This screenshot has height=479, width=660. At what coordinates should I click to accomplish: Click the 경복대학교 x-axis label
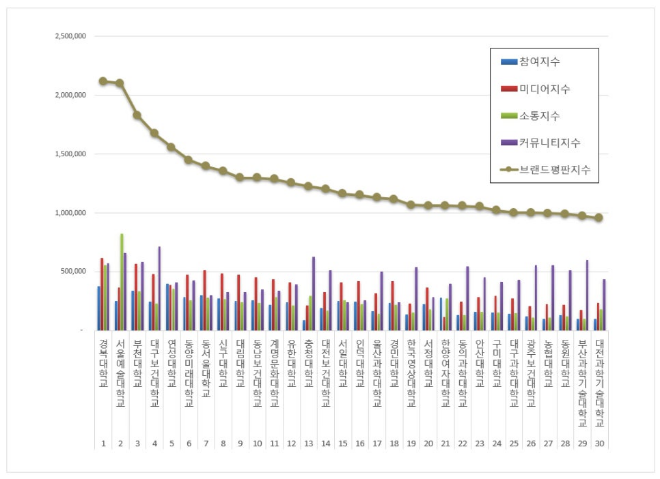tap(103, 363)
